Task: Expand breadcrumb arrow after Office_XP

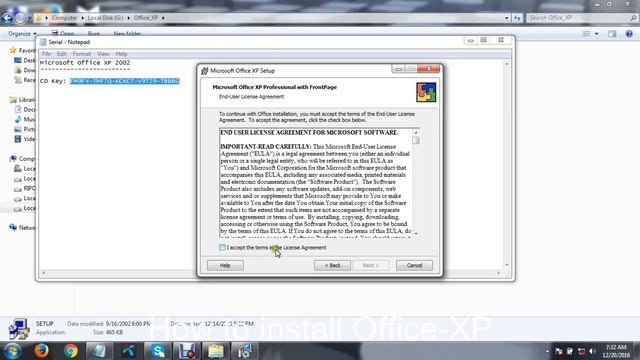Action: coord(163,18)
